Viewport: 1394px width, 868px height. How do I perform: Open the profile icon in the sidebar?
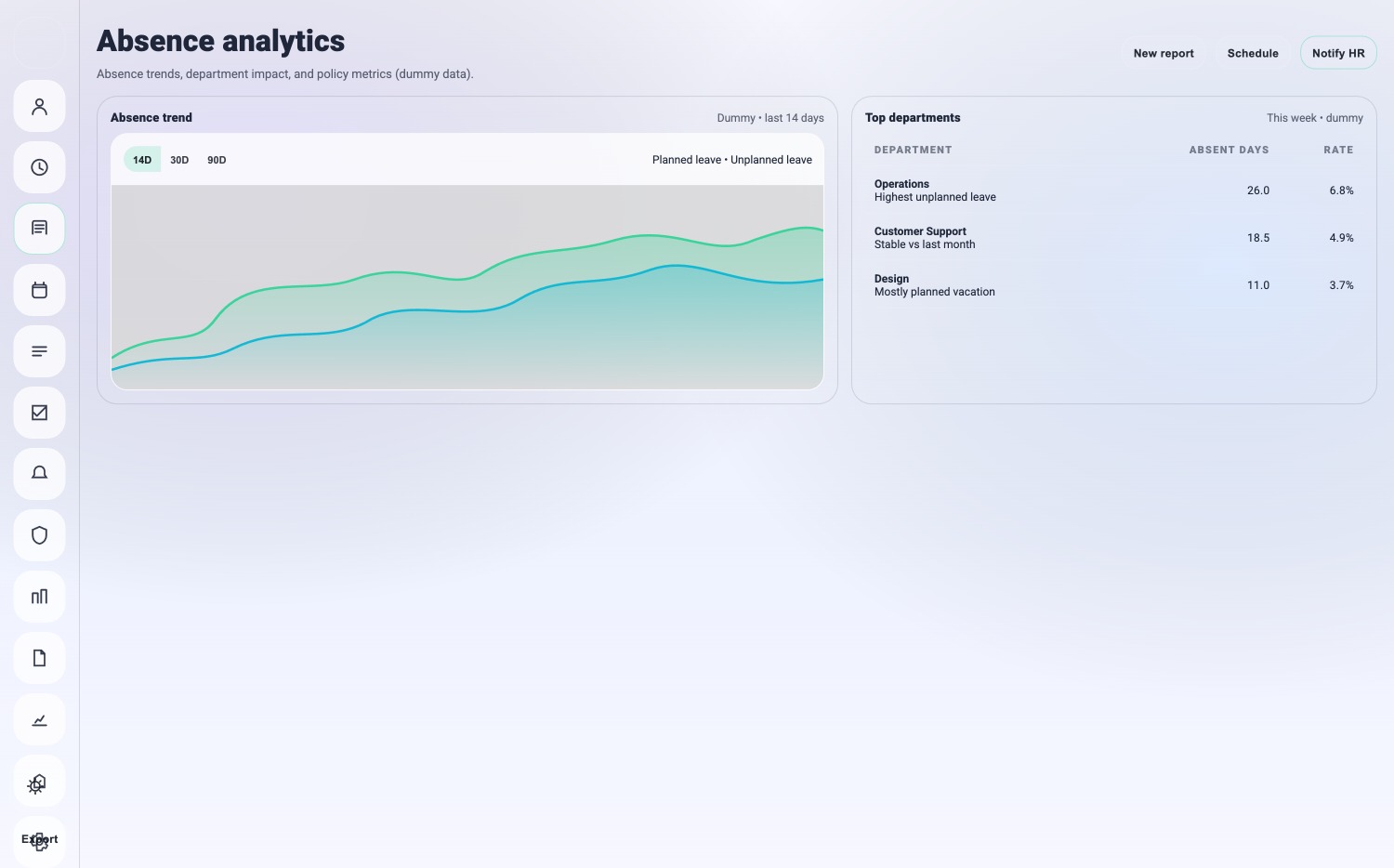tap(39, 106)
